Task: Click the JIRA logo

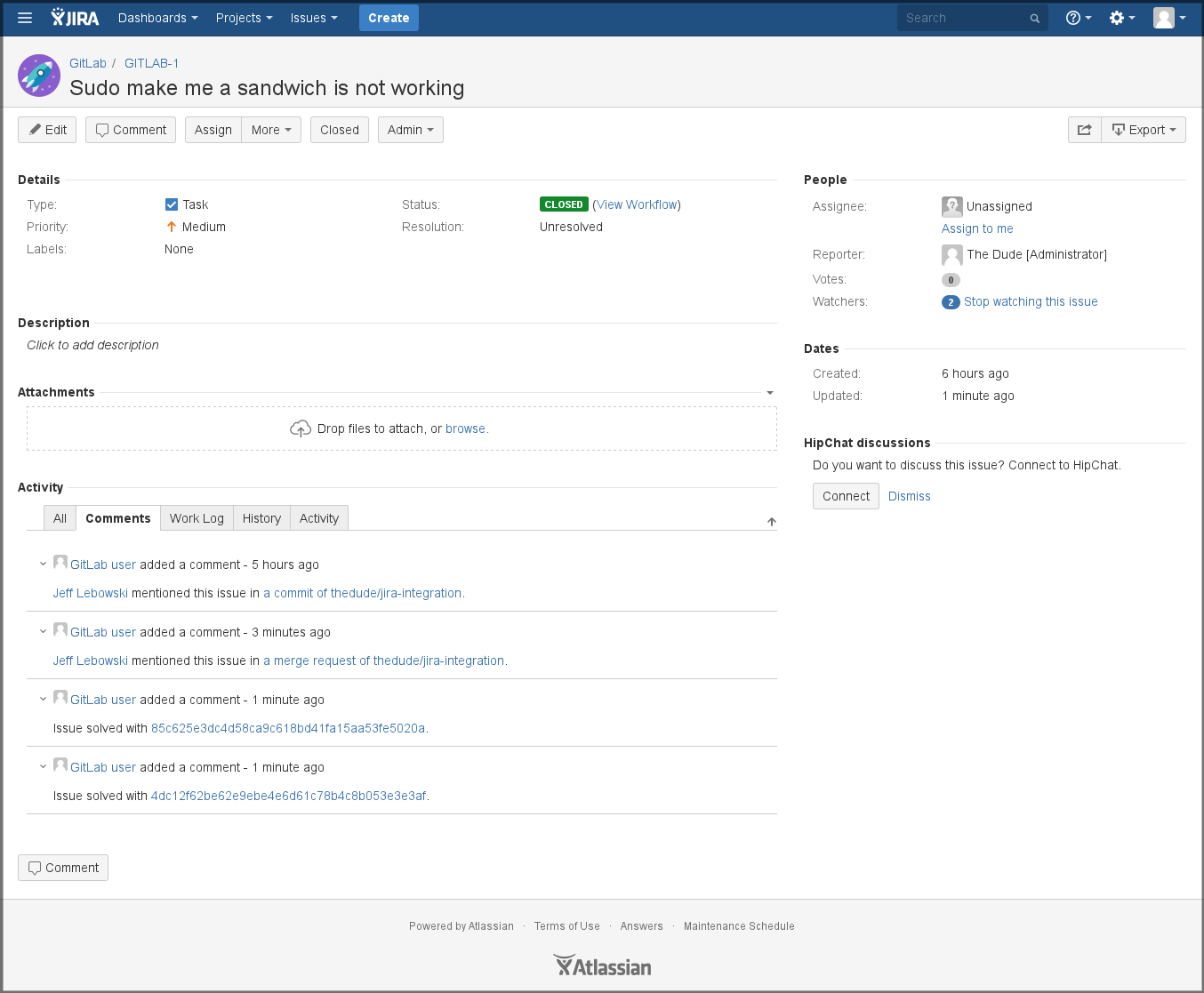Action: (x=75, y=17)
